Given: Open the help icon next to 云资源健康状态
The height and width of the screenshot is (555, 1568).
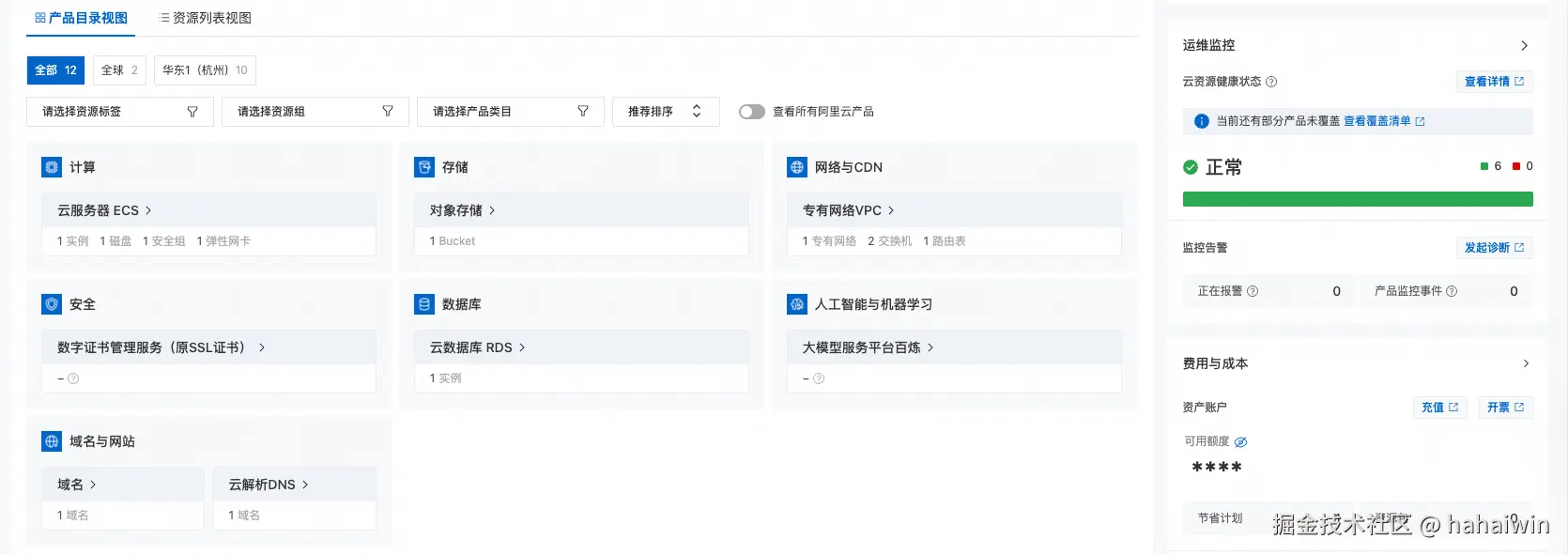Looking at the screenshot, I should pos(1271,82).
